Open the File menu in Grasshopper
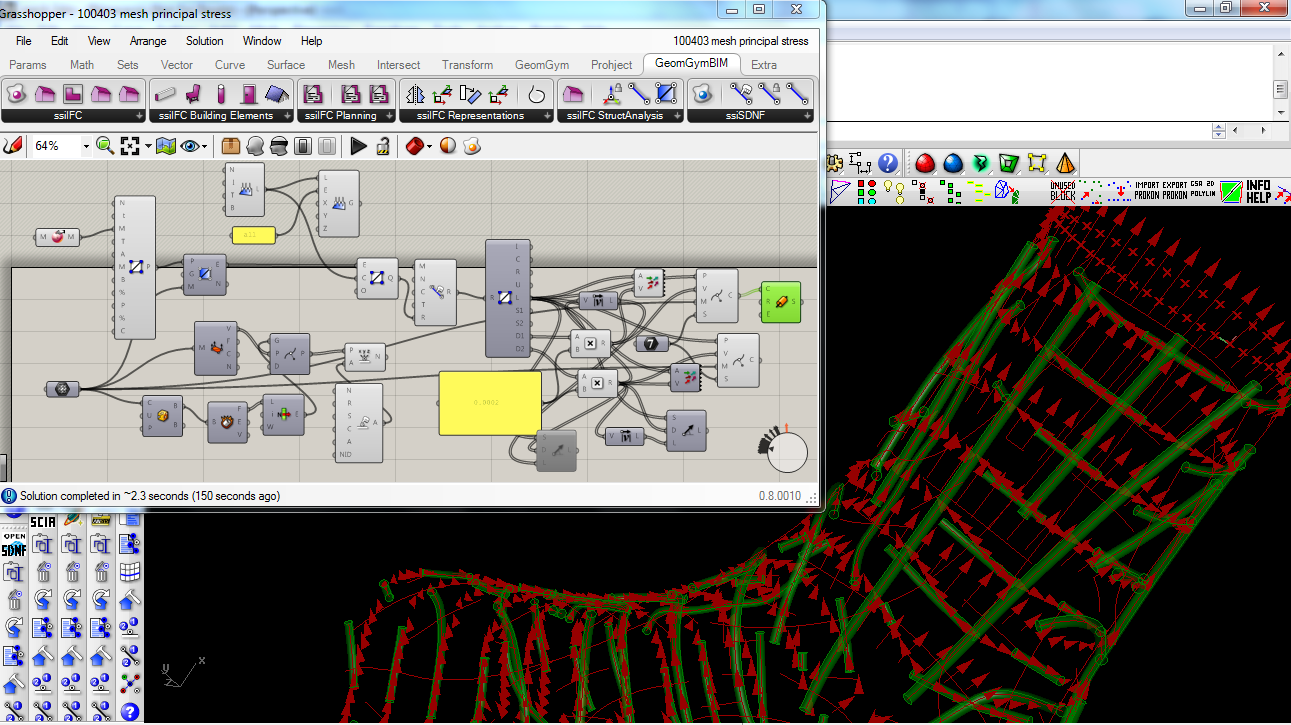This screenshot has width=1291, height=725. [24, 41]
